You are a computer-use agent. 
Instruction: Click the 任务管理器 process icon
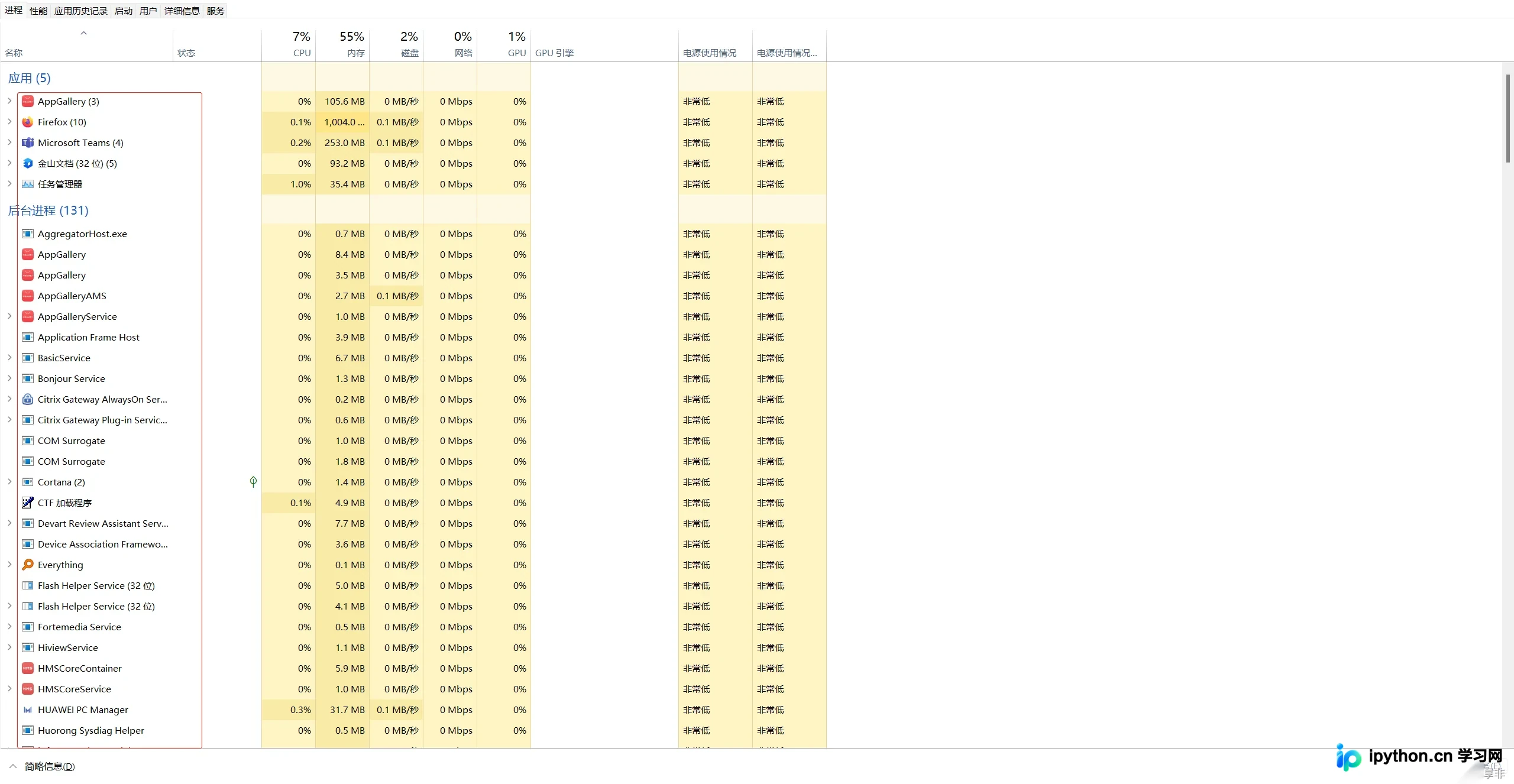27,184
